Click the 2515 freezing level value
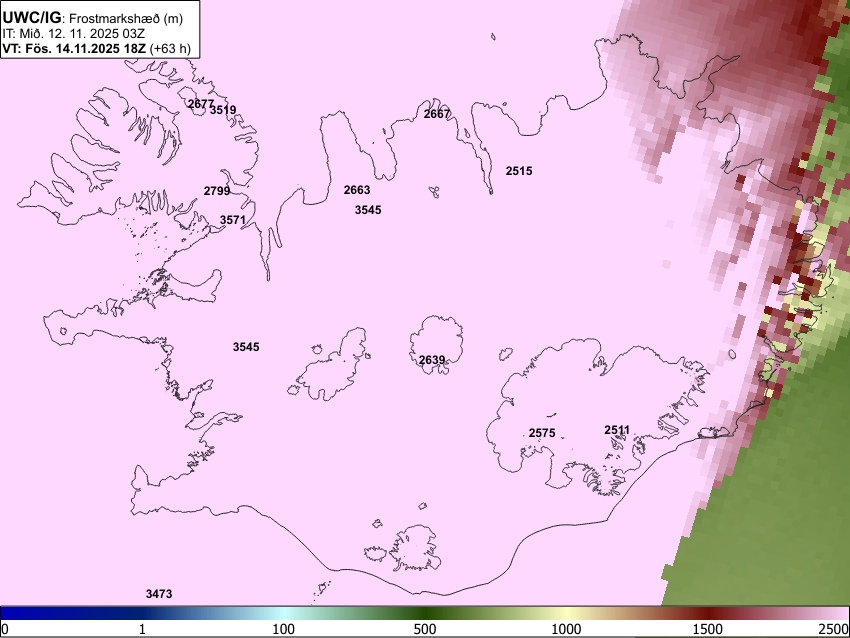850x638 pixels. coord(519,171)
